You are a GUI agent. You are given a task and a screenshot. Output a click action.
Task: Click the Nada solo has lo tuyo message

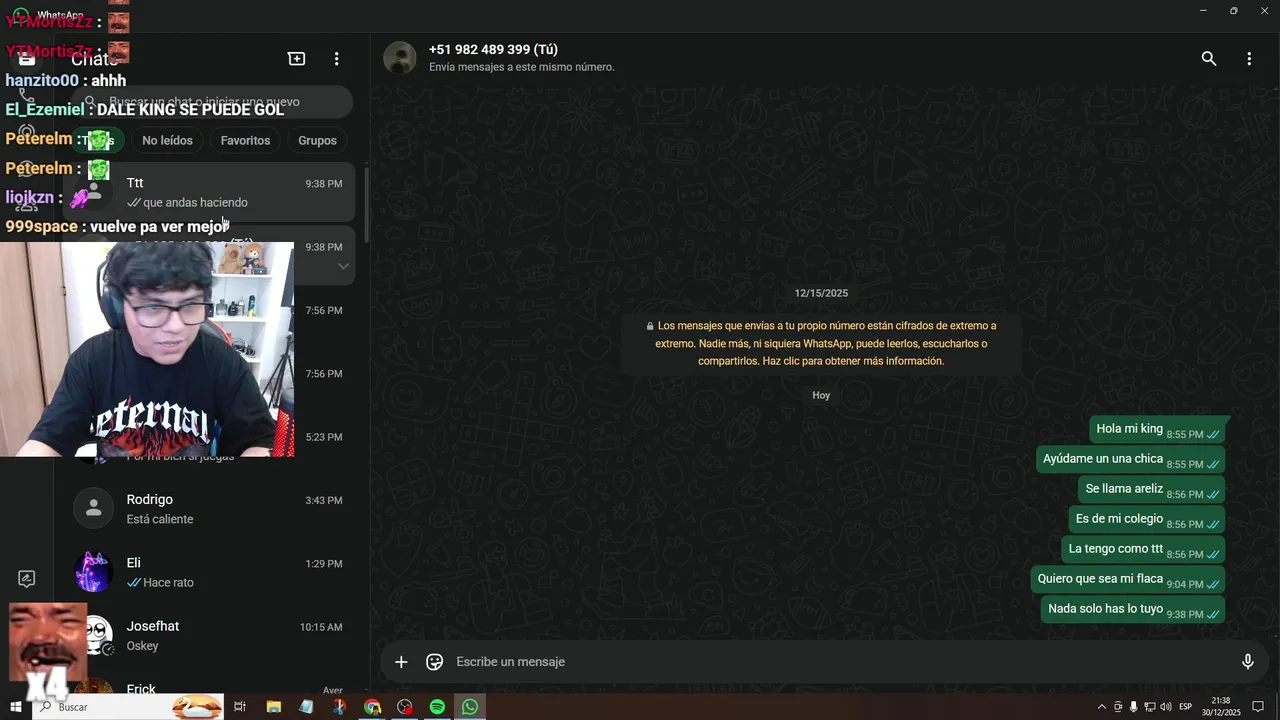[x=1133, y=610]
